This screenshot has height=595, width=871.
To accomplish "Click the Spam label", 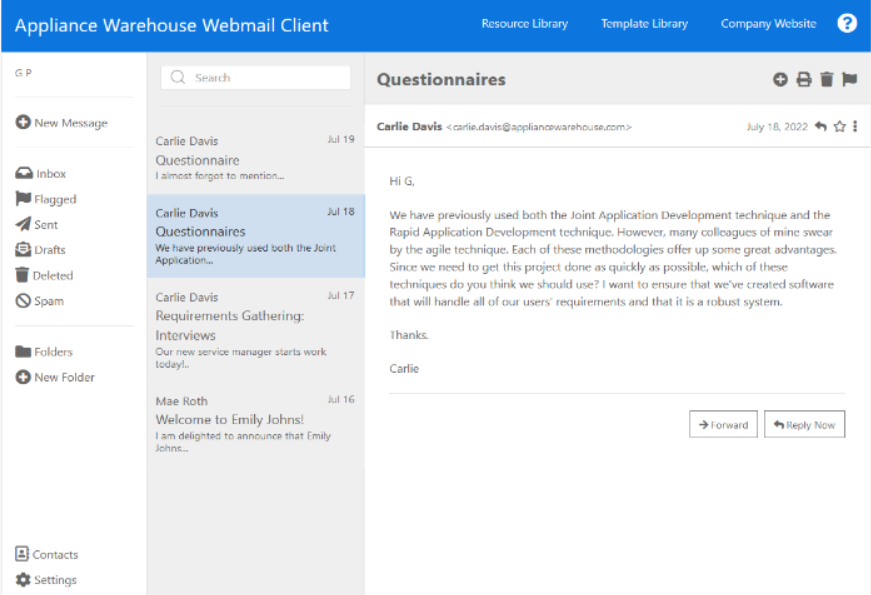I will coord(49,301).
